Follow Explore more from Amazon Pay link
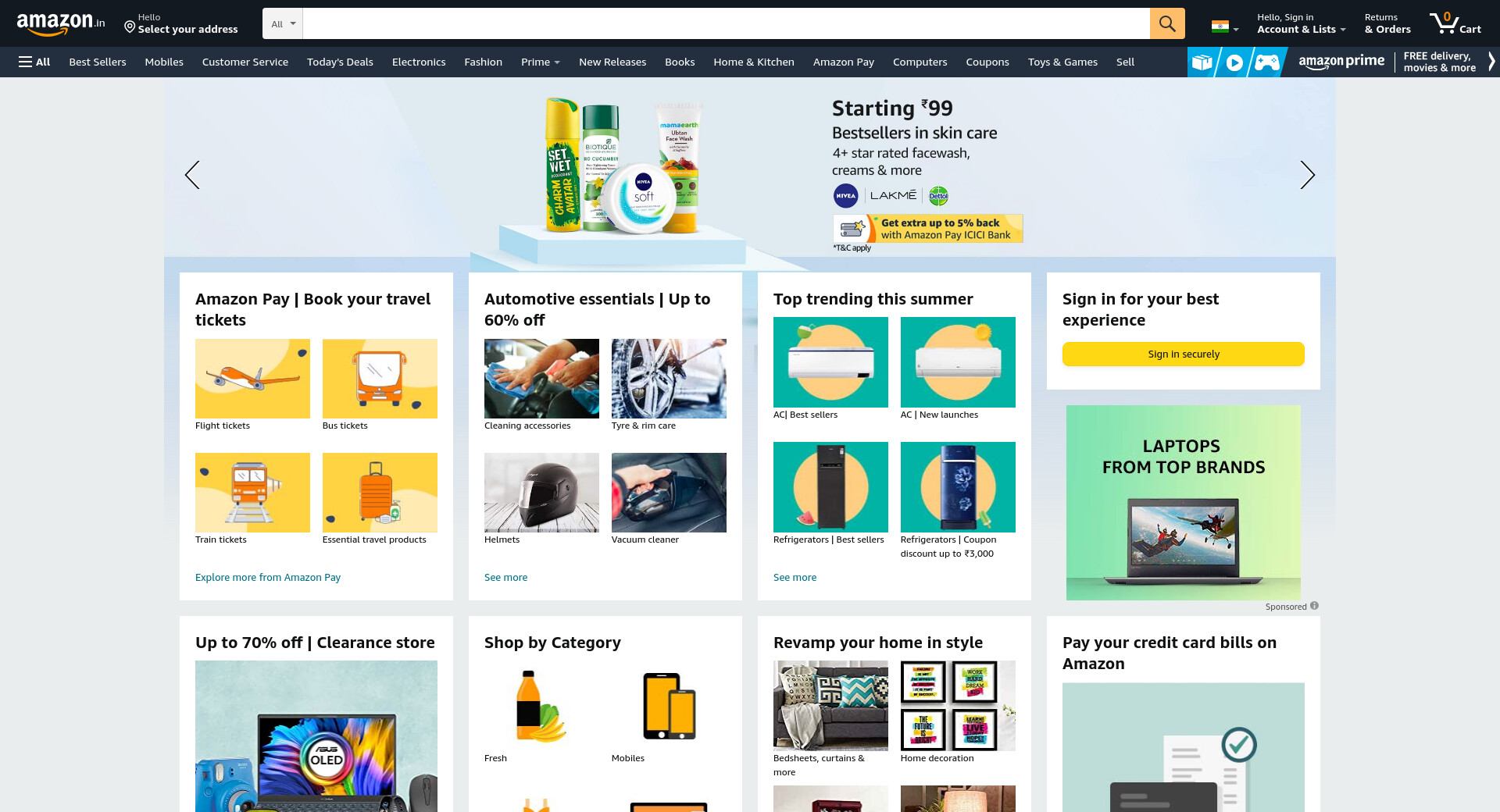 268,577
